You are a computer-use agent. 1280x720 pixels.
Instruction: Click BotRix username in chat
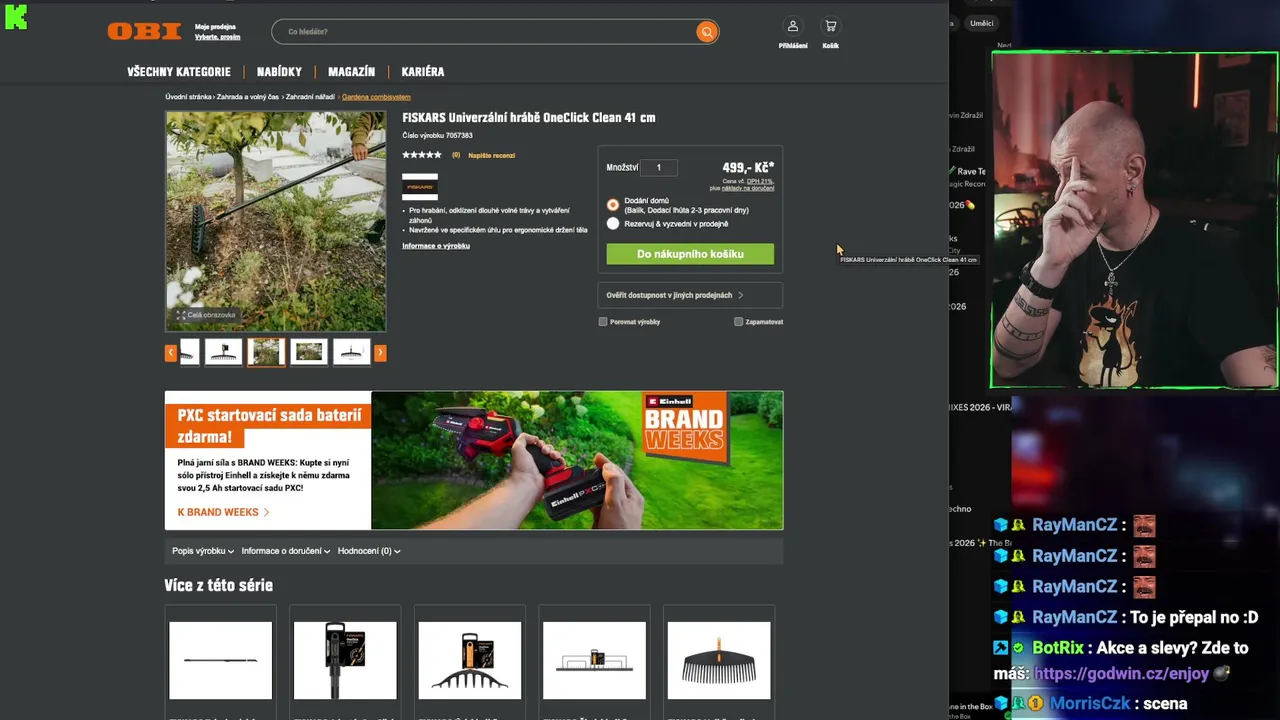pyautogui.click(x=1058, y=648)
